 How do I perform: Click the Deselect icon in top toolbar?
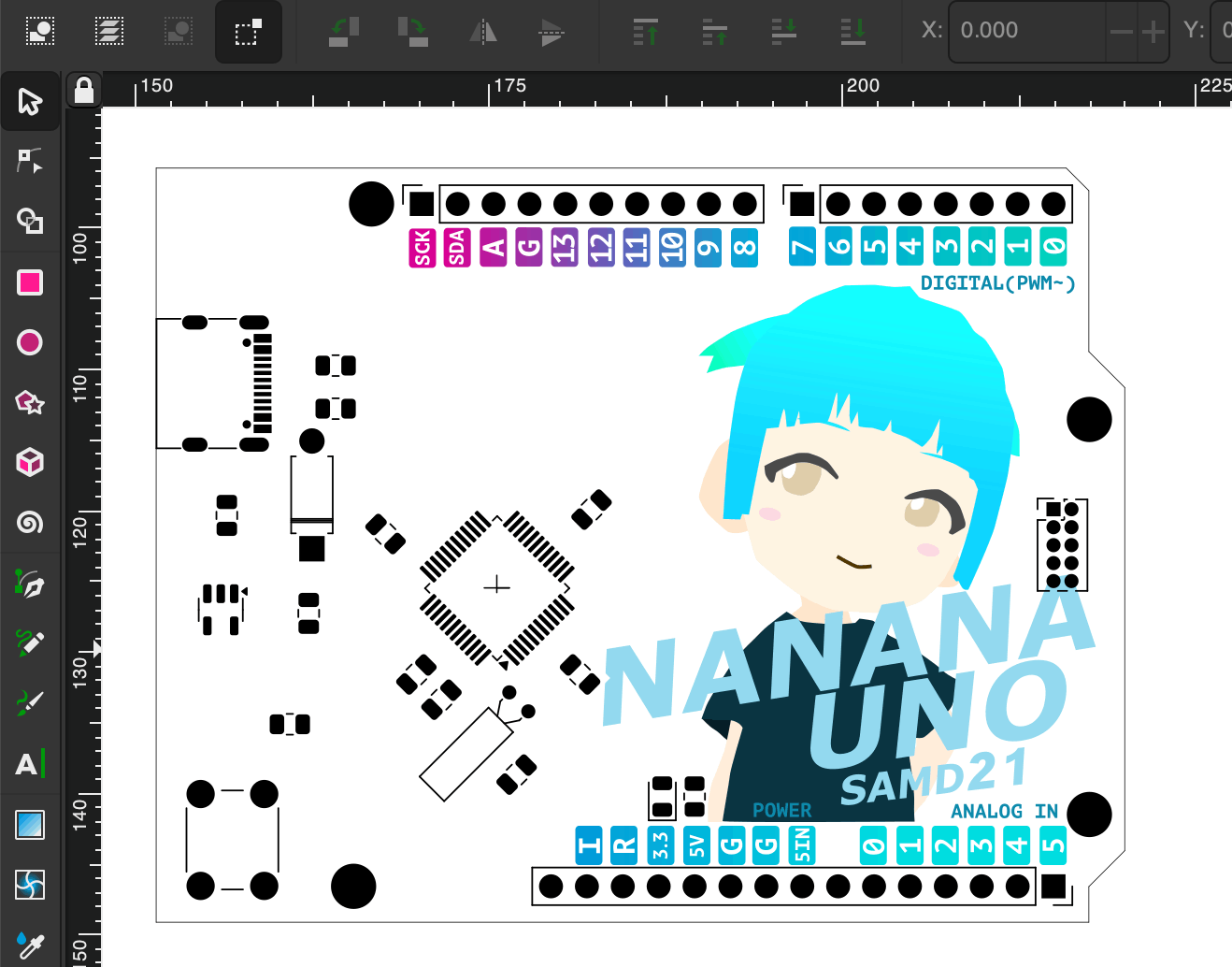point(179,31)
